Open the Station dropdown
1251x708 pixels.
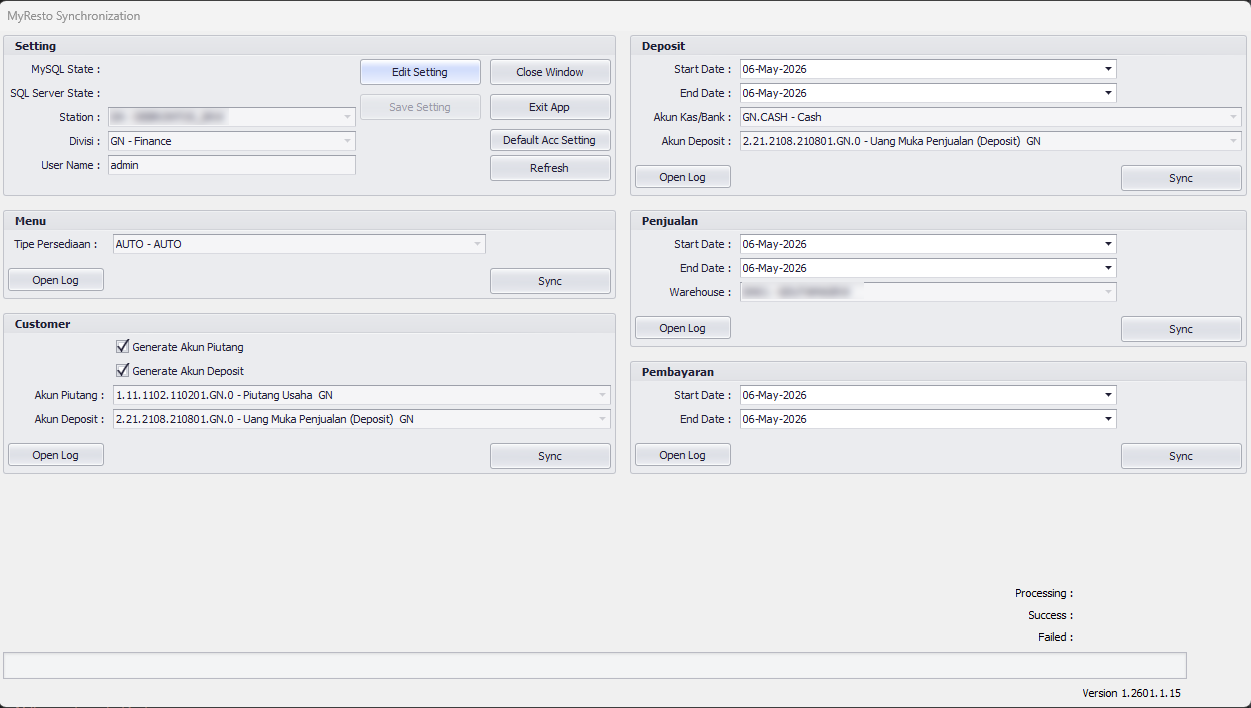pos(348,117)
